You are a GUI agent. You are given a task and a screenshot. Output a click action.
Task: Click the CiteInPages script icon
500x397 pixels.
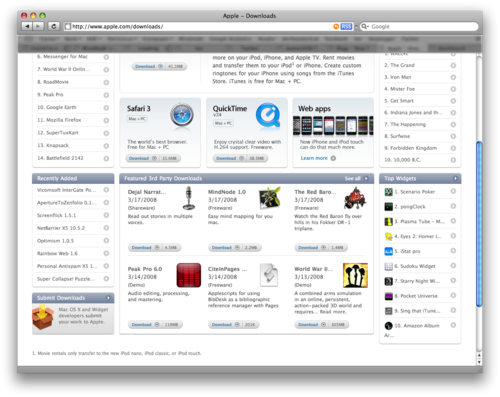(269, 275)
